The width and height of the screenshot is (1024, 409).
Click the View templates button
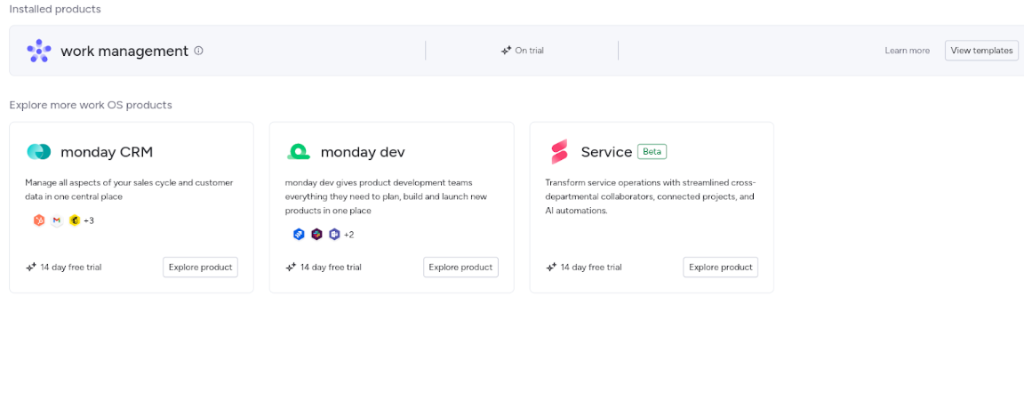point(982,50)
